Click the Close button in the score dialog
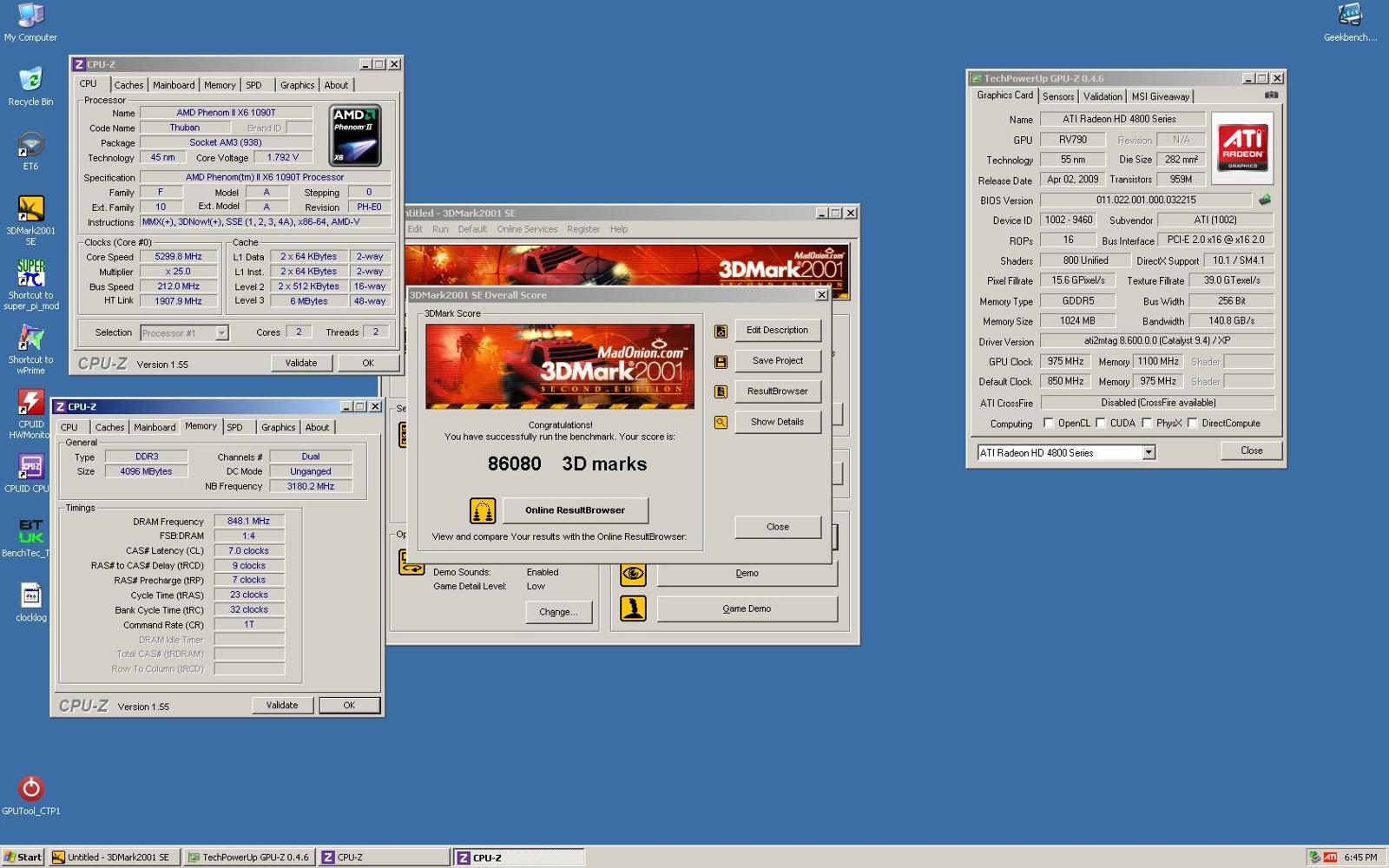 point(777,527)
